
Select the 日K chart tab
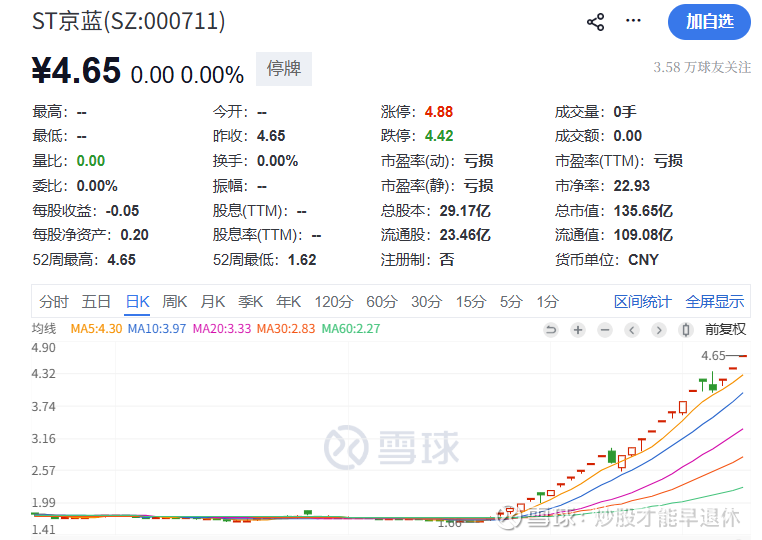point(137,302)
